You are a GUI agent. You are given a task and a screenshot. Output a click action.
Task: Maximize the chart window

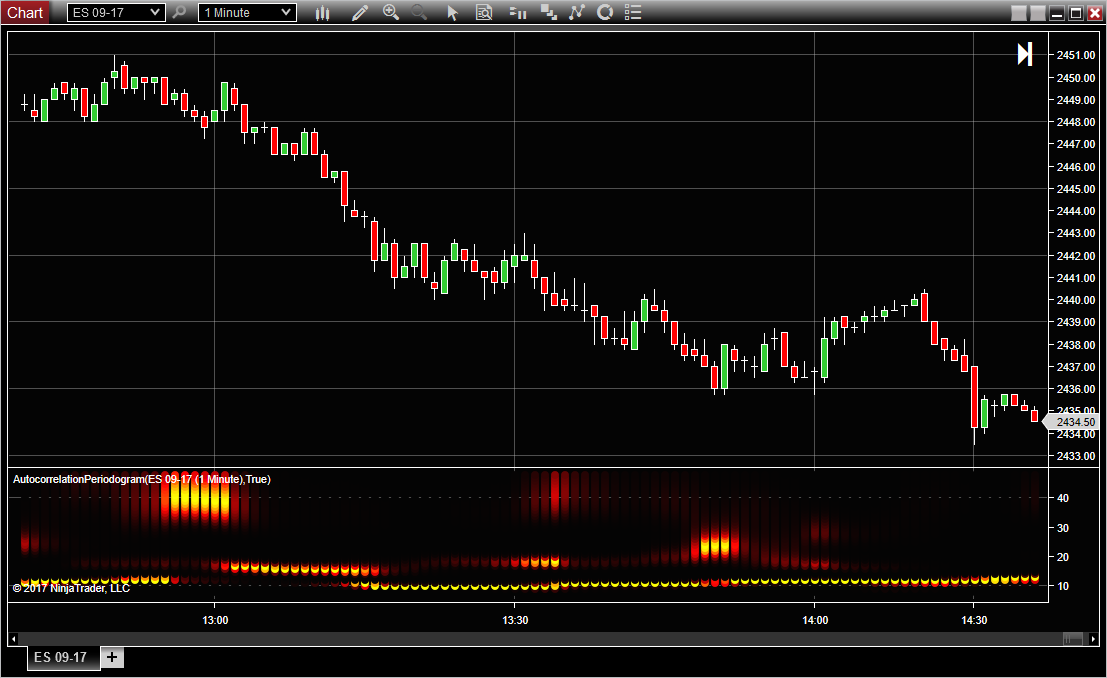pos(1076,13)
